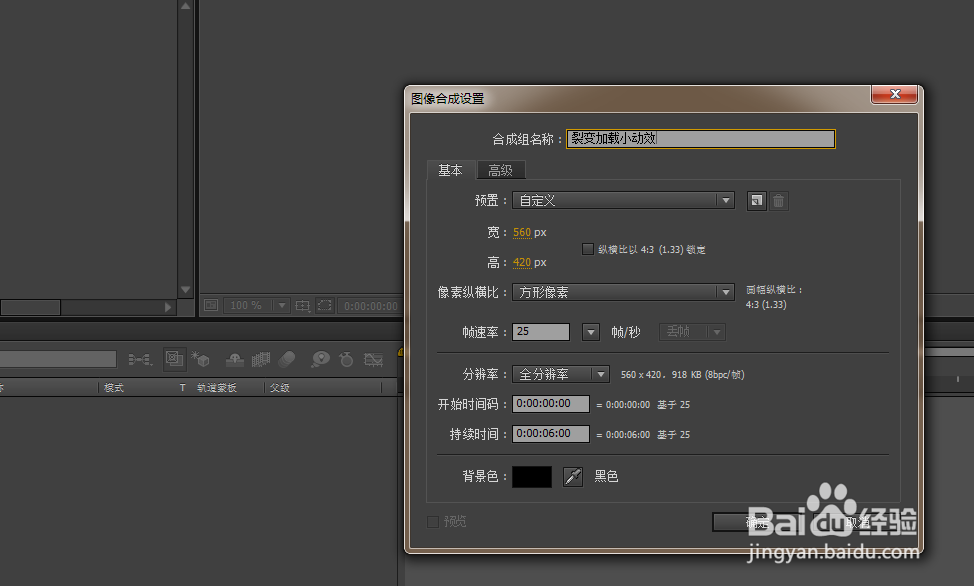The image size is (974, 586).
Task: Click the 560 x 420, 918 KB resolution info
Action: point(683,375)
